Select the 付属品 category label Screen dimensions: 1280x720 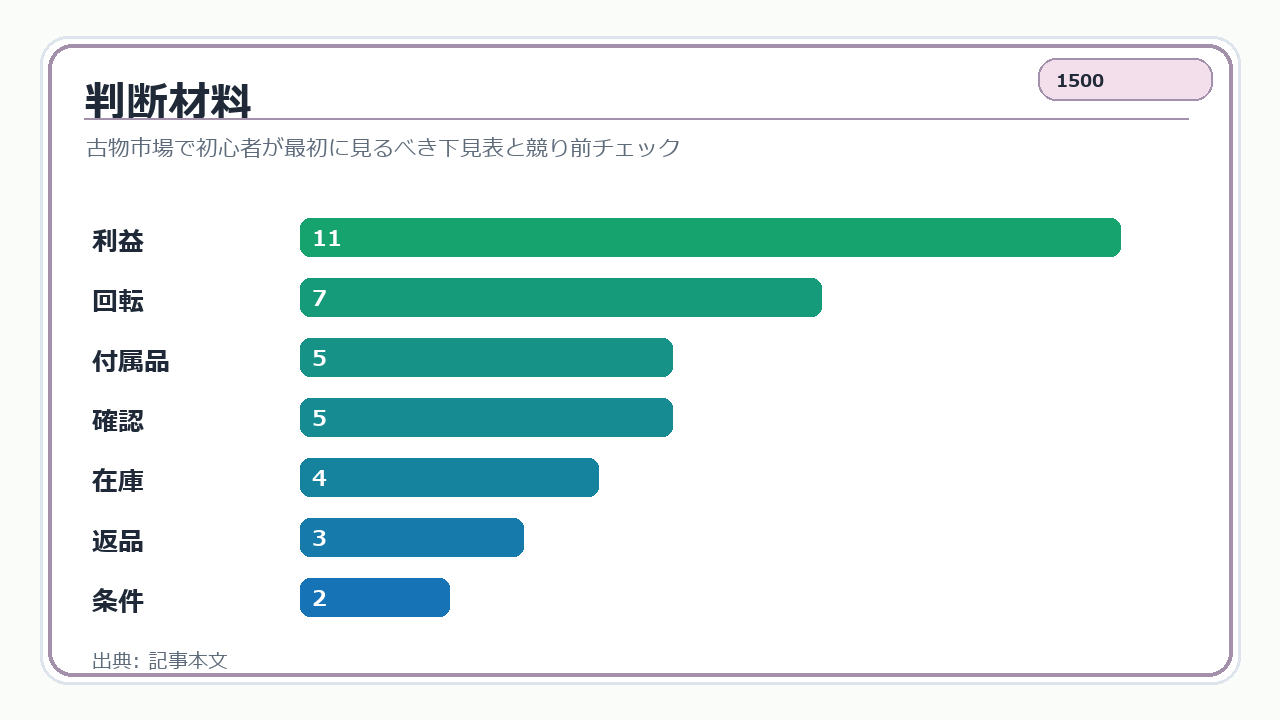tap(131, 361)
